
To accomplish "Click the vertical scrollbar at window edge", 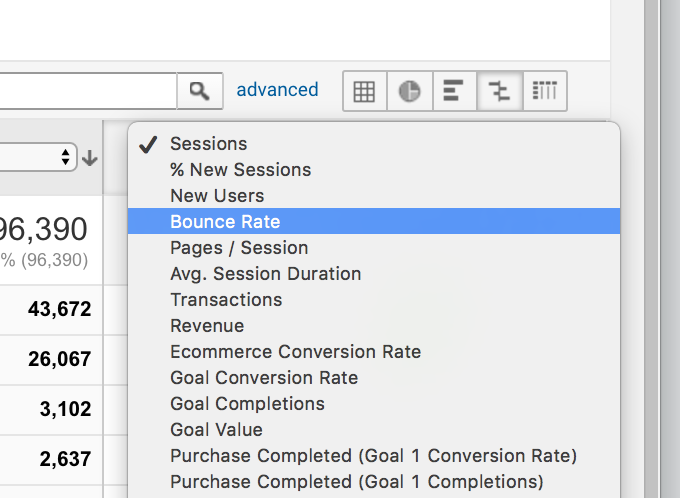I will click(x=652, y=249).
